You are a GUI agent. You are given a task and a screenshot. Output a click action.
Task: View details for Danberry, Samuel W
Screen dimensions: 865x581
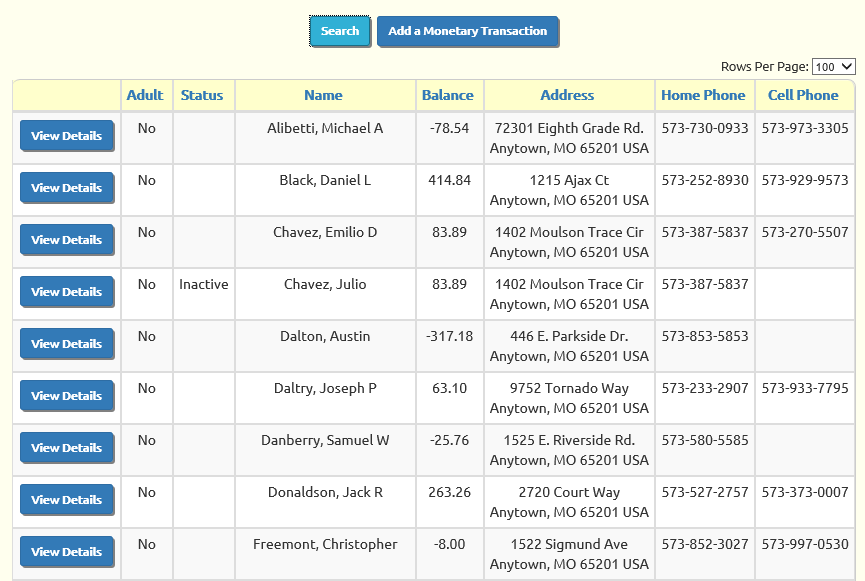click(67, 447)
